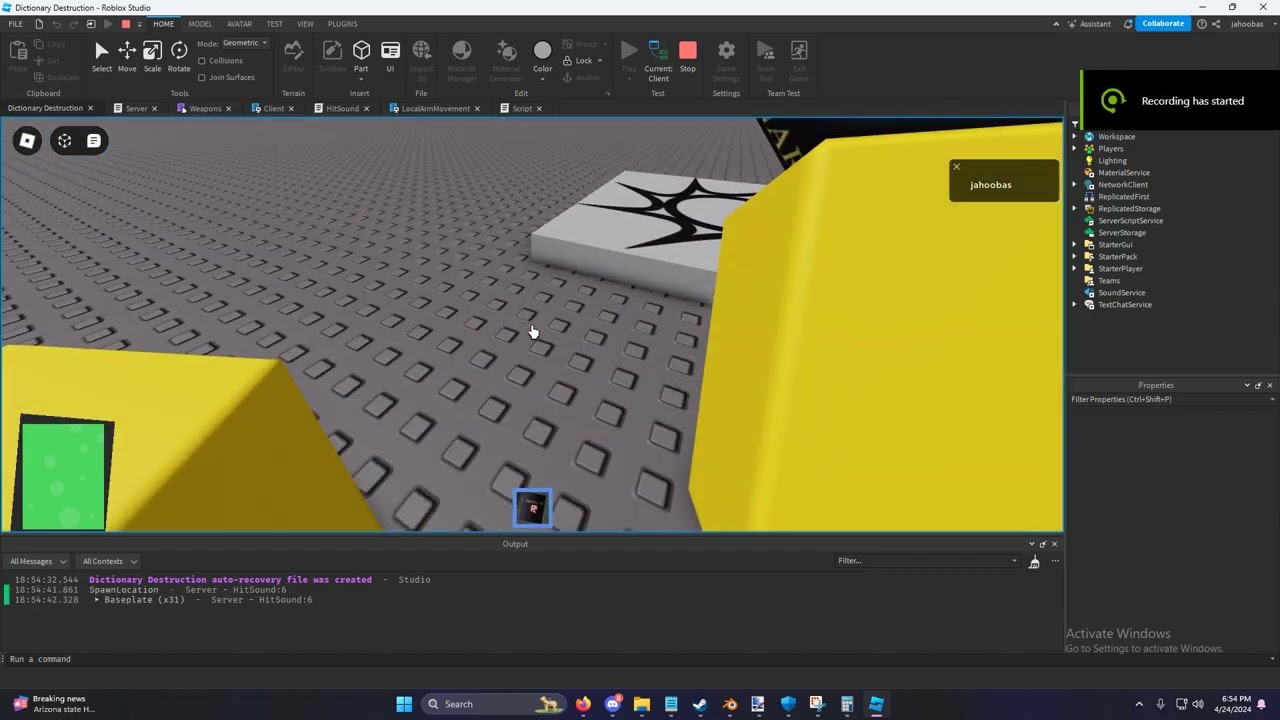
Task: Open the TEST ribbon tab
Action: [274, 24]
